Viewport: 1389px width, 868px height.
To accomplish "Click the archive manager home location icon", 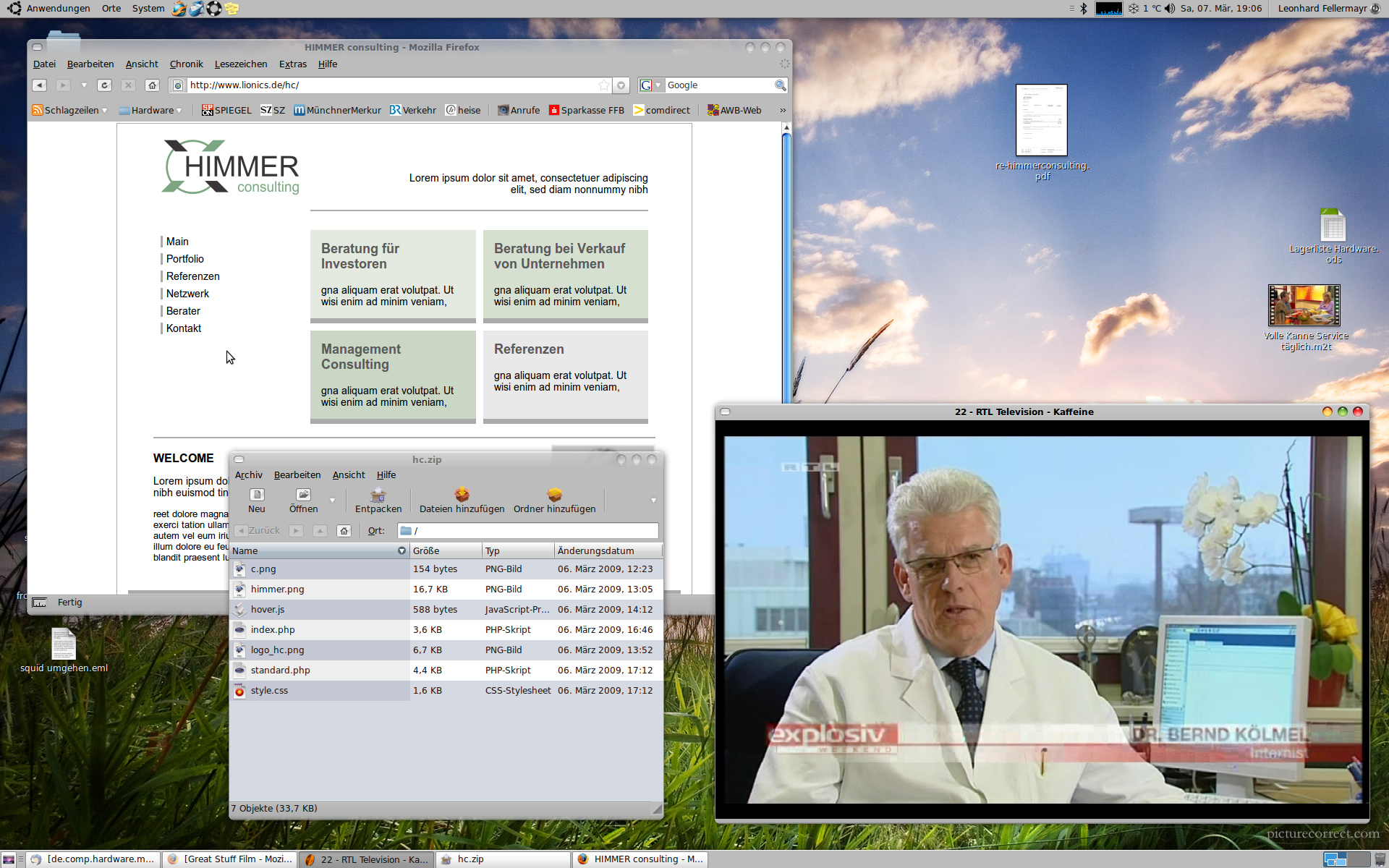I will point(344,531).
